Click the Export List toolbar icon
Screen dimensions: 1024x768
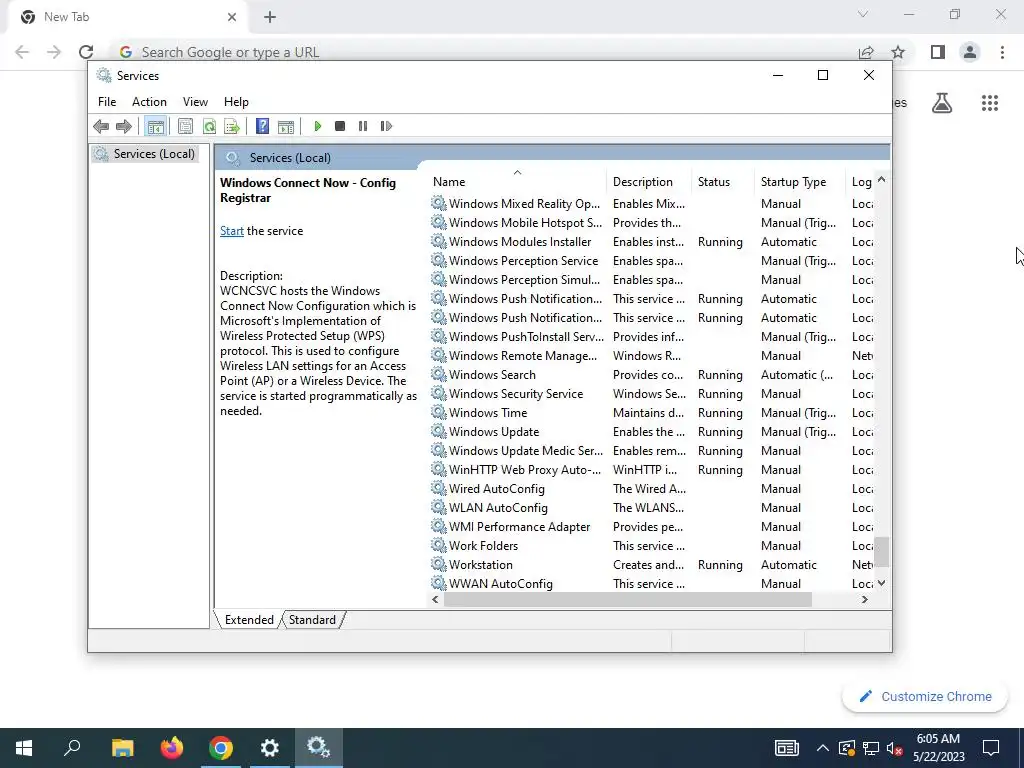(x=232, y=126)
